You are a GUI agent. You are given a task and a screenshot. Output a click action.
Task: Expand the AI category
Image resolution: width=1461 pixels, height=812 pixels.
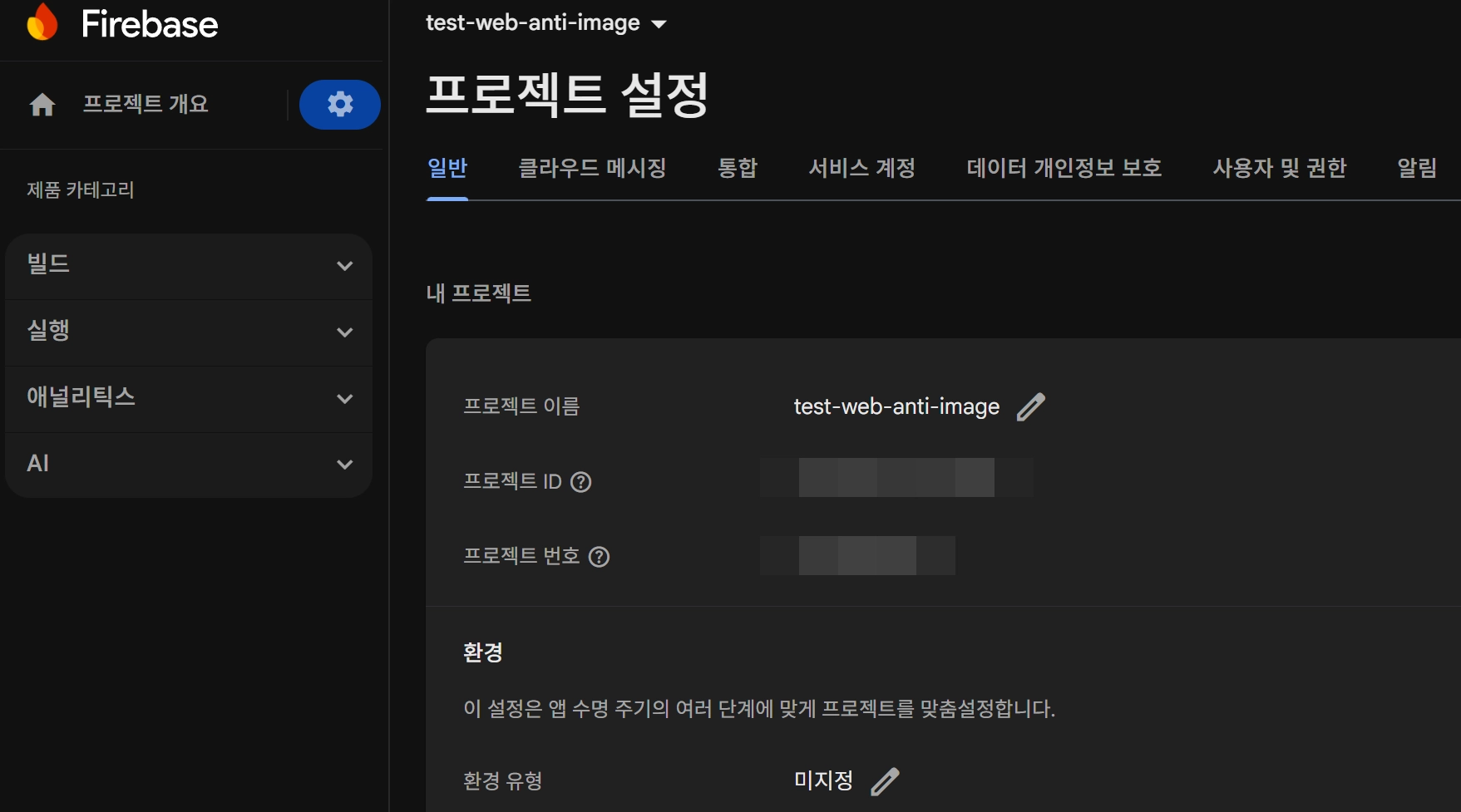189,465
